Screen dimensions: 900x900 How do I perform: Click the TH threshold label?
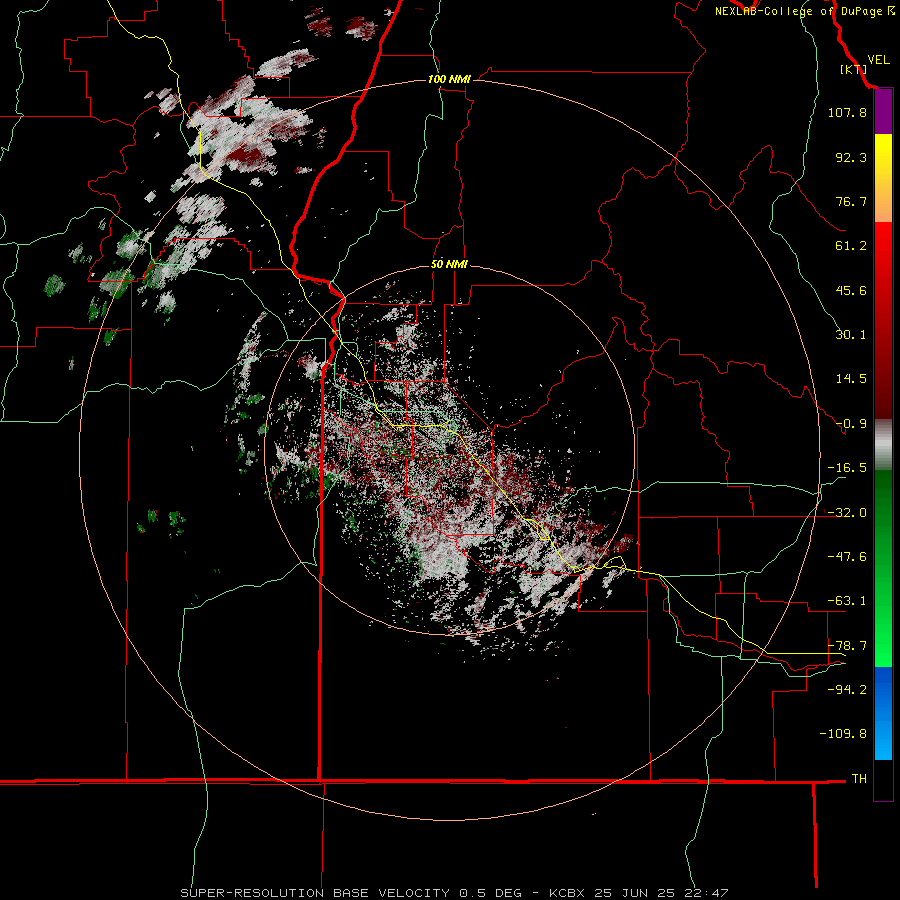tap(859, 779)
